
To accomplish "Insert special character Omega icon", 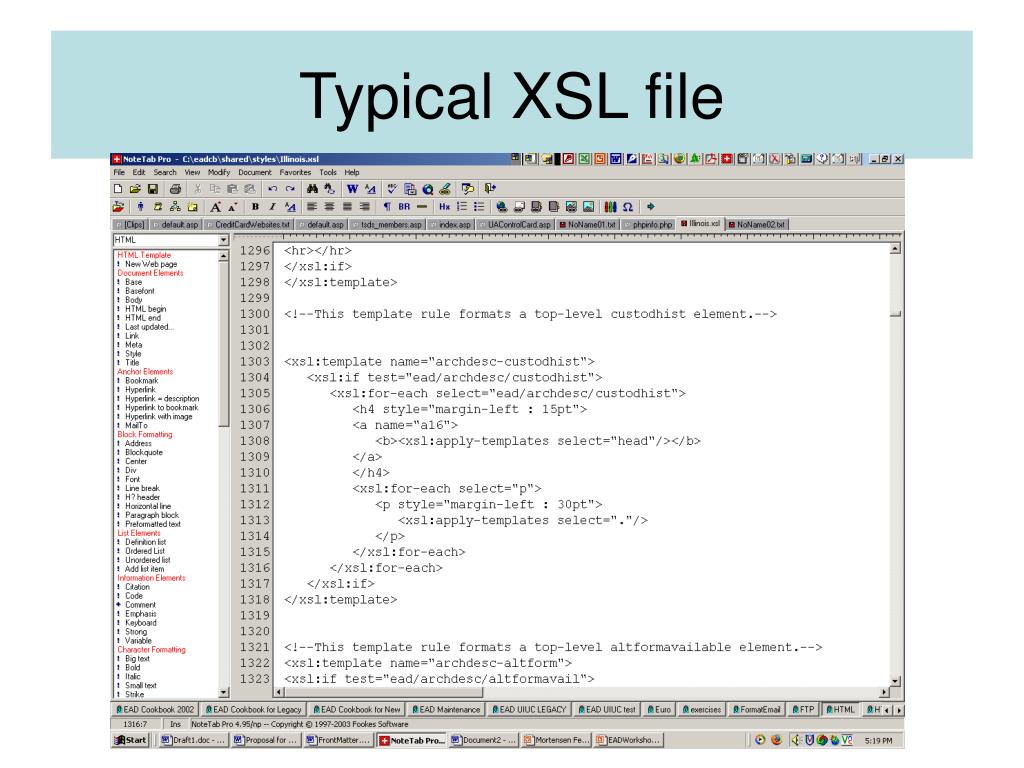I will click(x=628, y=207).
